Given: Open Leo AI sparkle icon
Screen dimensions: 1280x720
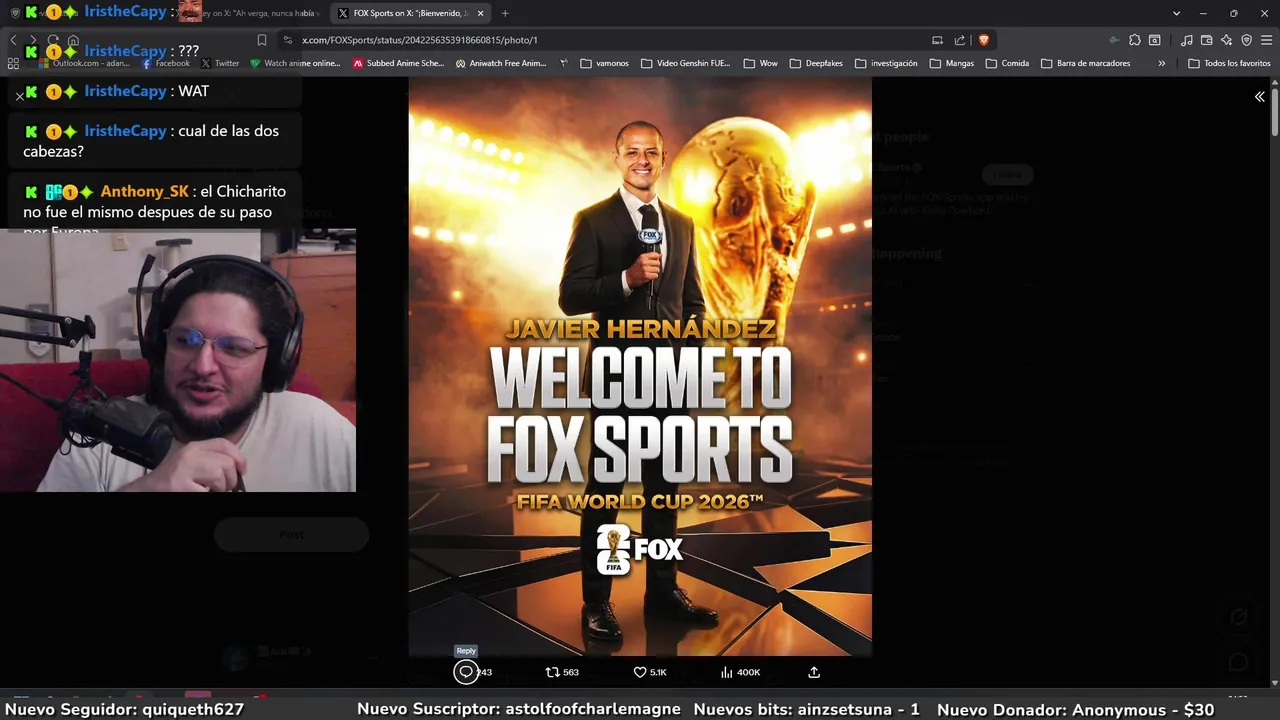Looking at the screenshot, I should (x=1227, y=40).
